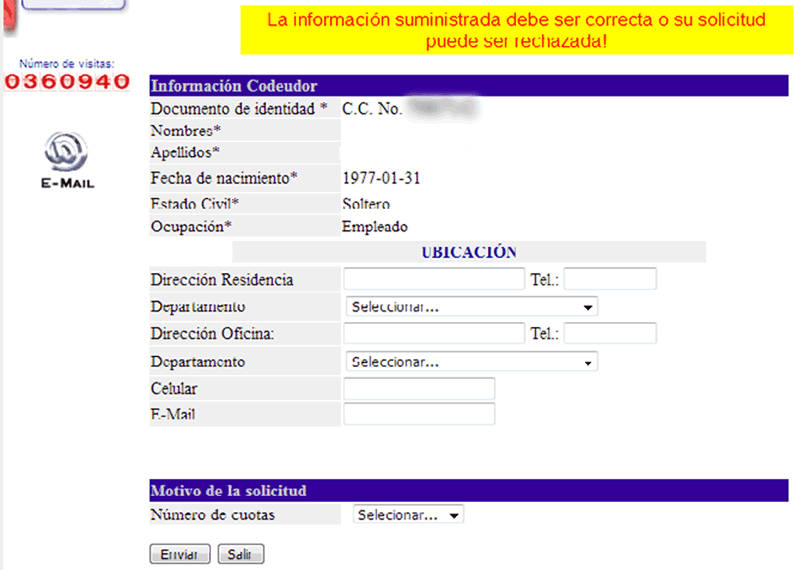Click the C.C. No. text
Image resolution: width=800 pixels, height=570 pixels.
tap(372, 109)
